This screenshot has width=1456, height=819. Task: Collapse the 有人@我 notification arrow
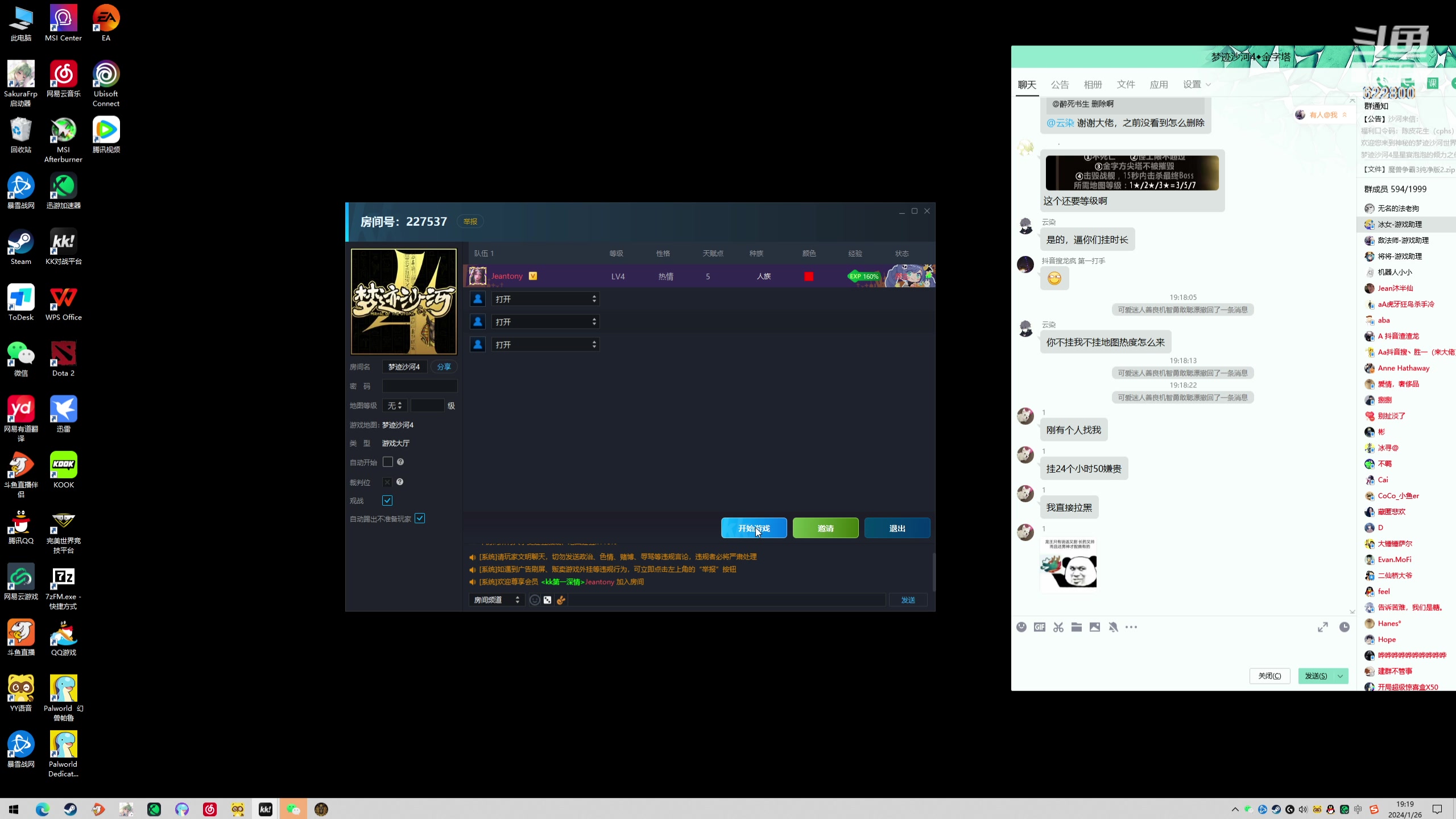[1345, 114]
